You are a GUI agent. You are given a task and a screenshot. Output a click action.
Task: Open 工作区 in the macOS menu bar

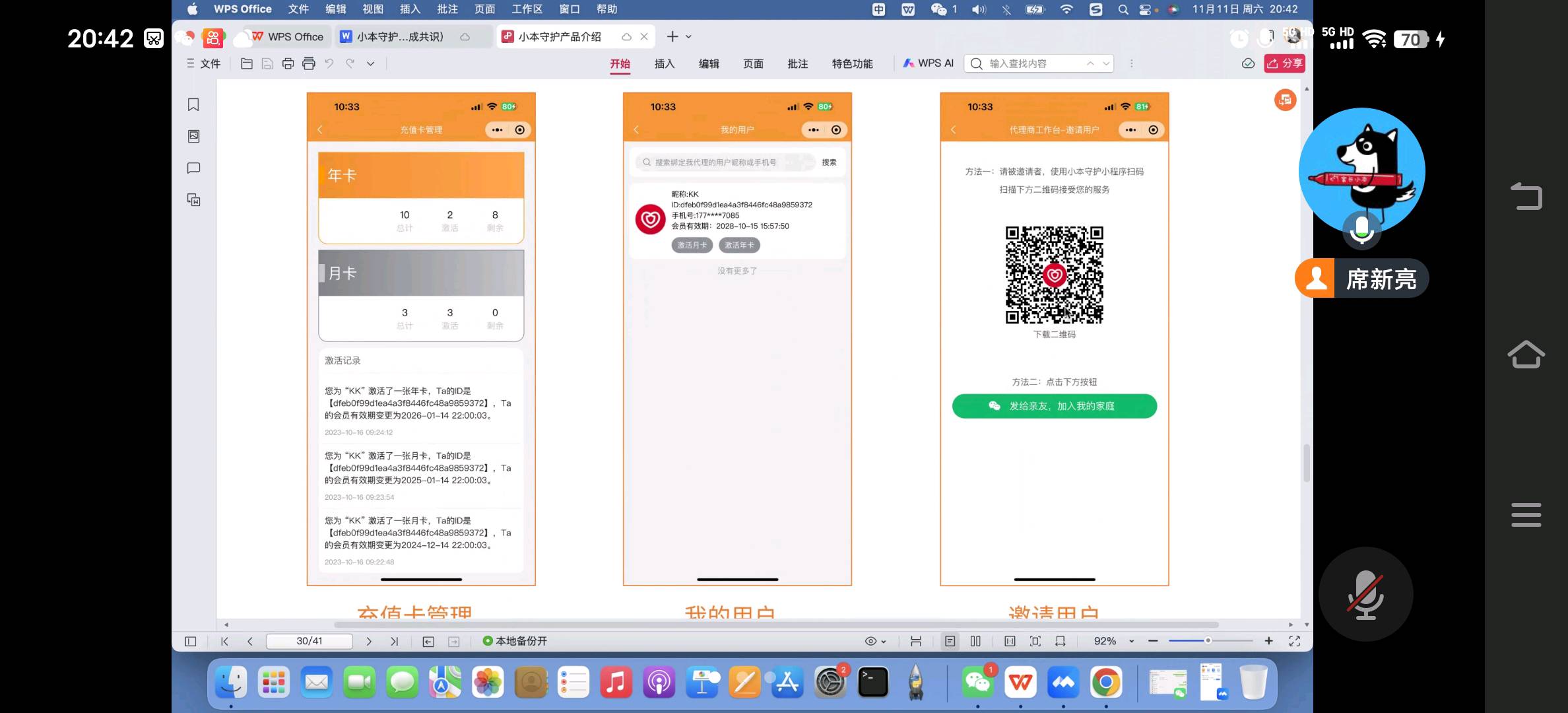(527, 9)
